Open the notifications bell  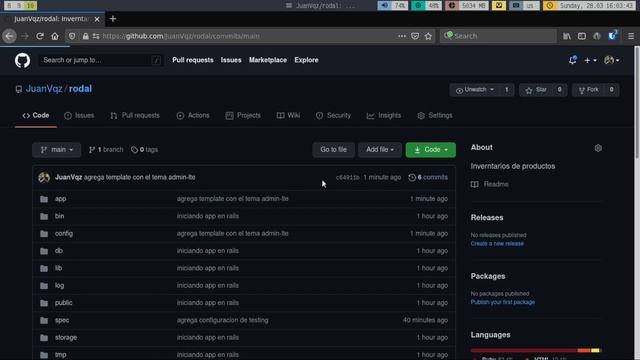tap(573, 60)
